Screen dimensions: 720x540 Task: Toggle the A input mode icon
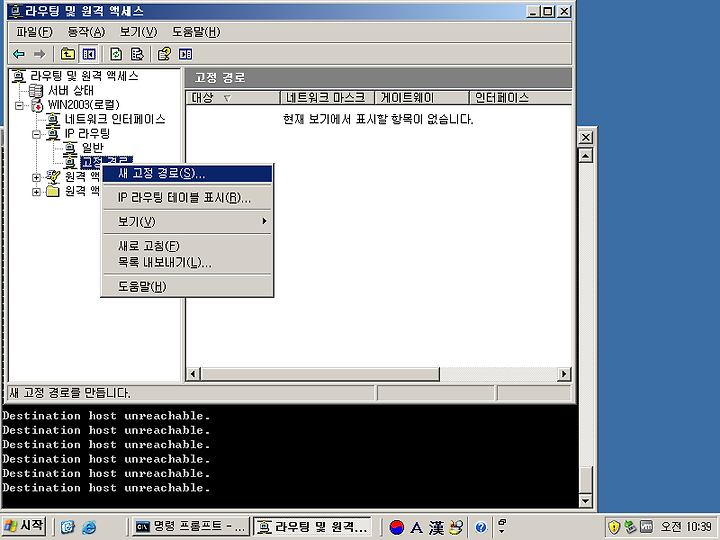coord(416,527)
